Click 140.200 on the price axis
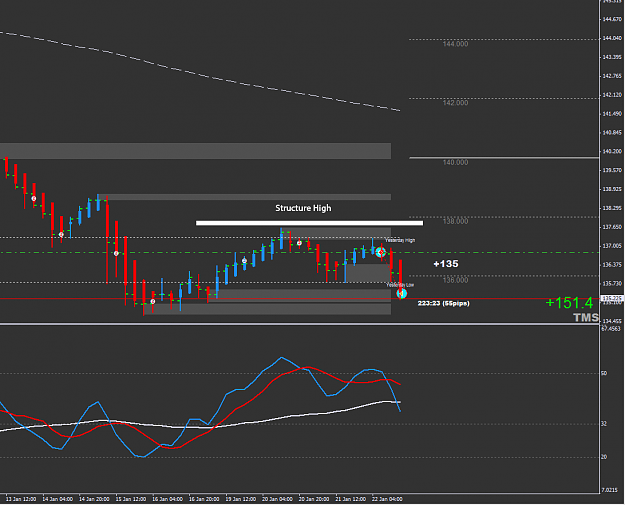The height and width of the screenshot is (505, 625). coord(612,151)
